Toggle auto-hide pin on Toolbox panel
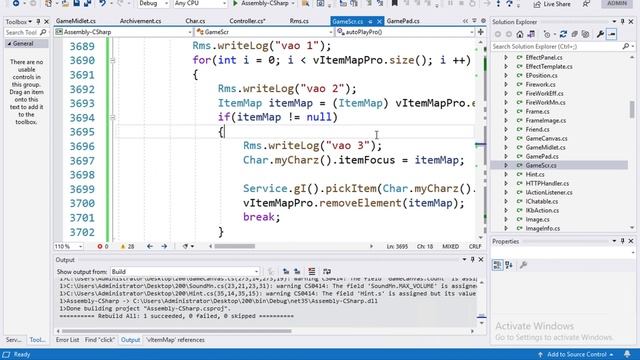This screenshot has height=360, width=640. pyautogui.click(x=38, y=21)
